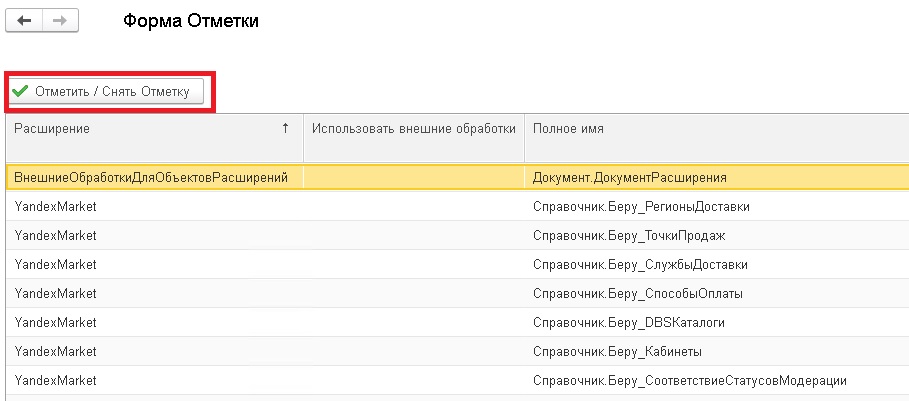Toggle the sort arrow in the Расширение column
The height and width of the screenshot is (401, 909).
coord(285,129)
